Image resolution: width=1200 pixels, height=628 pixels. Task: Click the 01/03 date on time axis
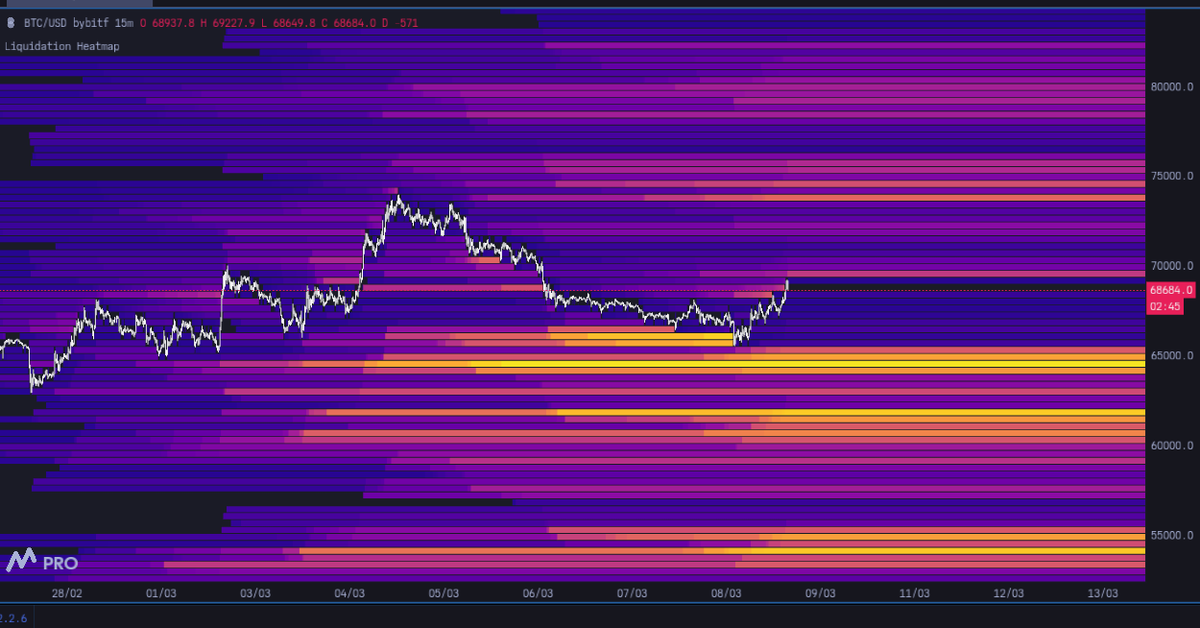[x=161, y=593]
